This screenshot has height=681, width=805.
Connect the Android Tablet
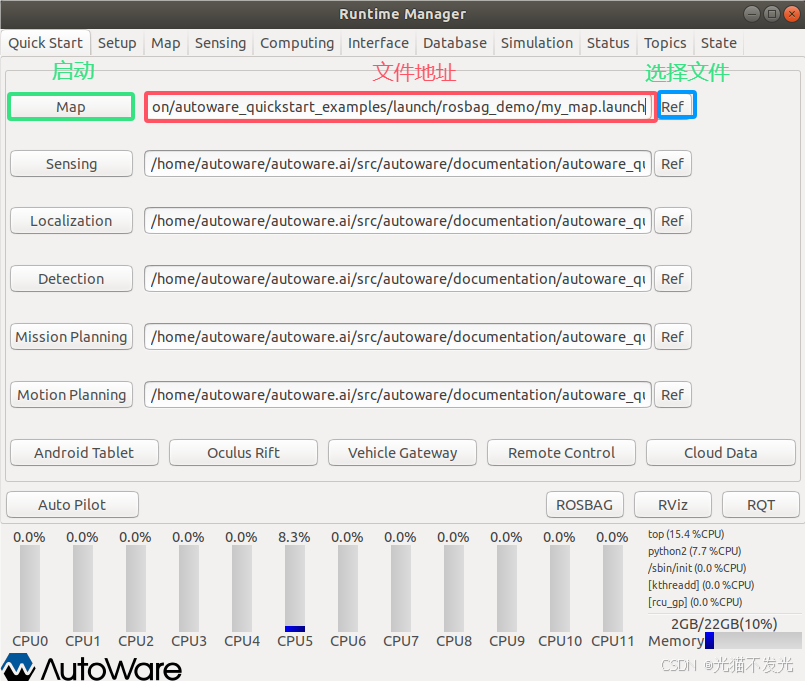(x=83, y=452)
